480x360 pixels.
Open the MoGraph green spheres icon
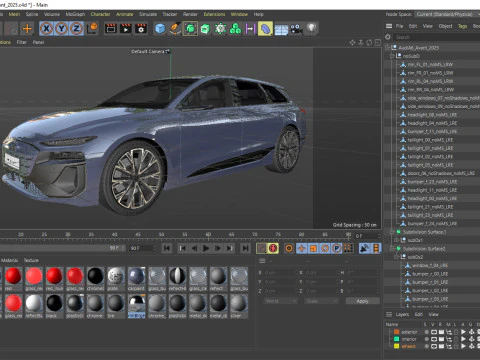pos(236,29)
